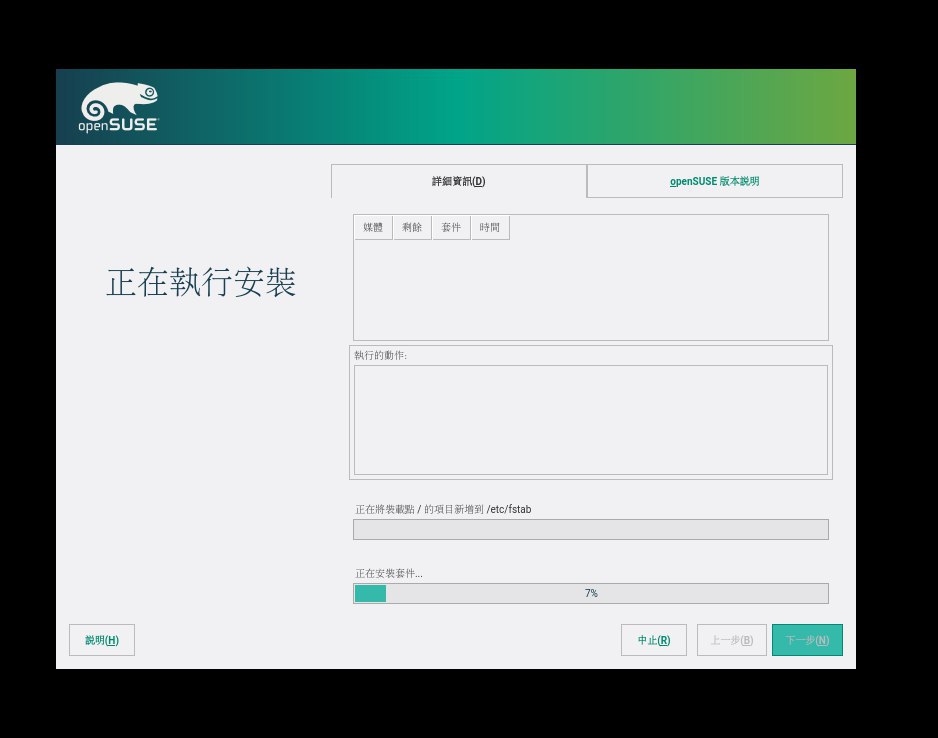Click the /etc/fstab status message text
Image resolution: width=938 pixels, height=738 pixels.
tap(443, 510)
